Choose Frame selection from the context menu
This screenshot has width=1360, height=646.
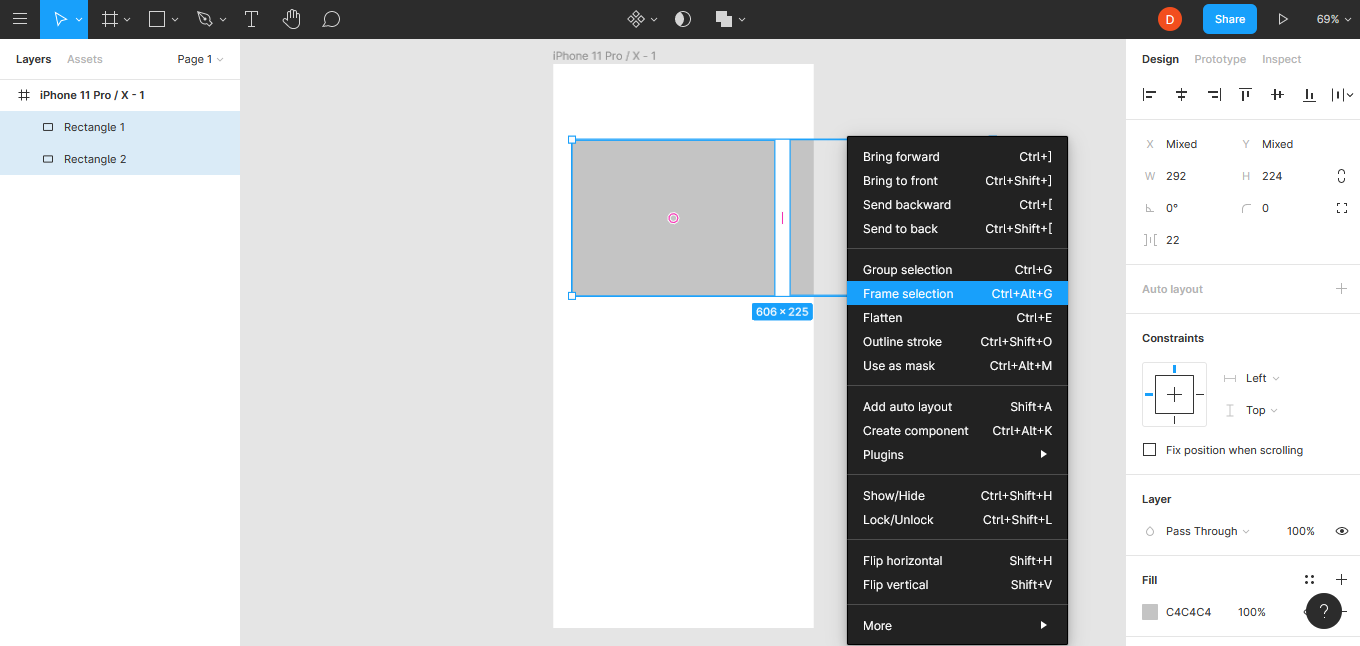[x=908, y=293]
